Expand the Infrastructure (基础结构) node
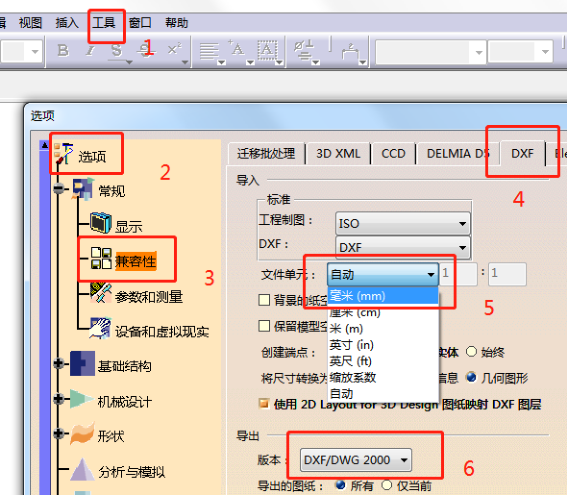The width and height of the screenshot is (568, 495). (58, 363)
